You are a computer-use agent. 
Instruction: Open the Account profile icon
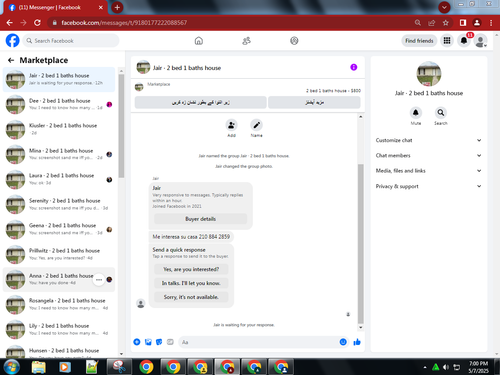click(x=480, y=41)
